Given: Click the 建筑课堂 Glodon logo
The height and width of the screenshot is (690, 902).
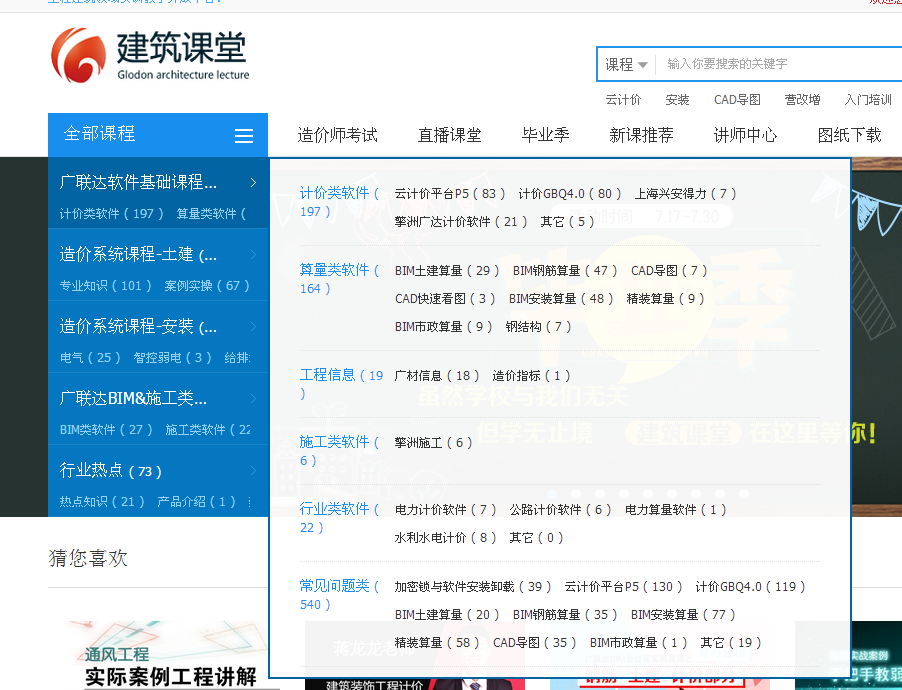Looking at the screenshot, I should pyautogui.click(x=150, y=55).
